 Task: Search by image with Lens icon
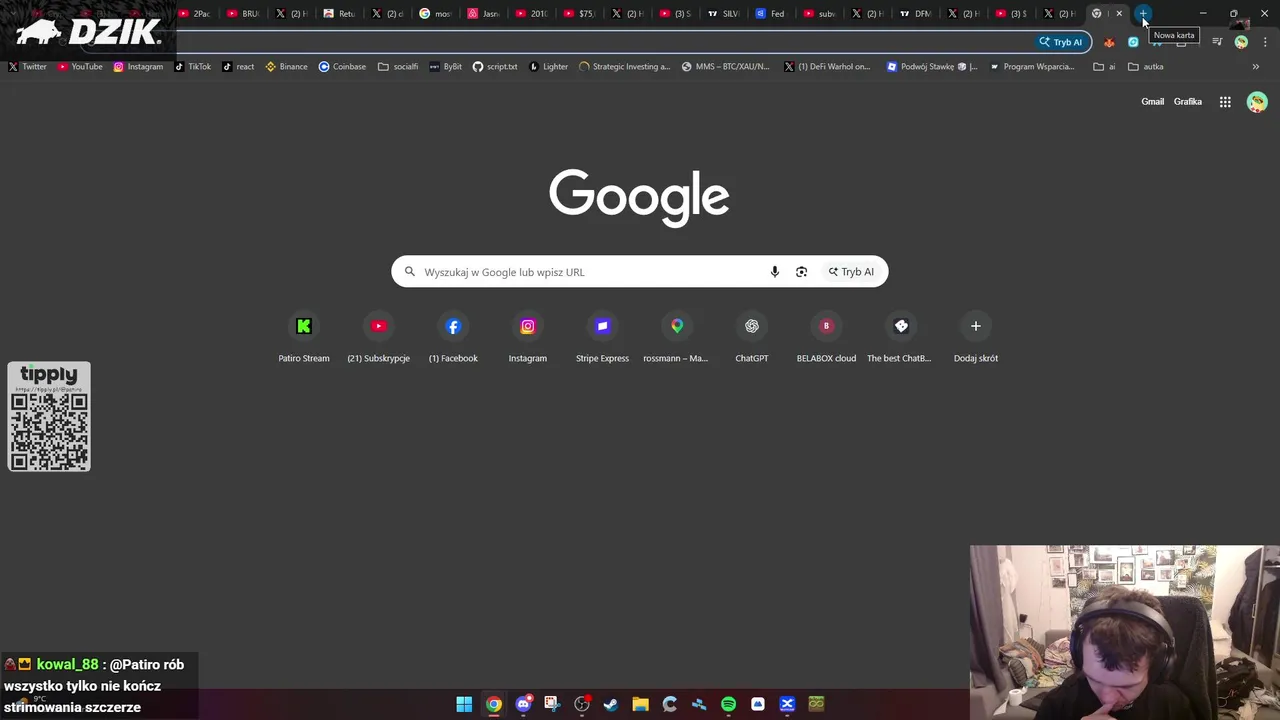pyautogui.click(x=801, y=272)
